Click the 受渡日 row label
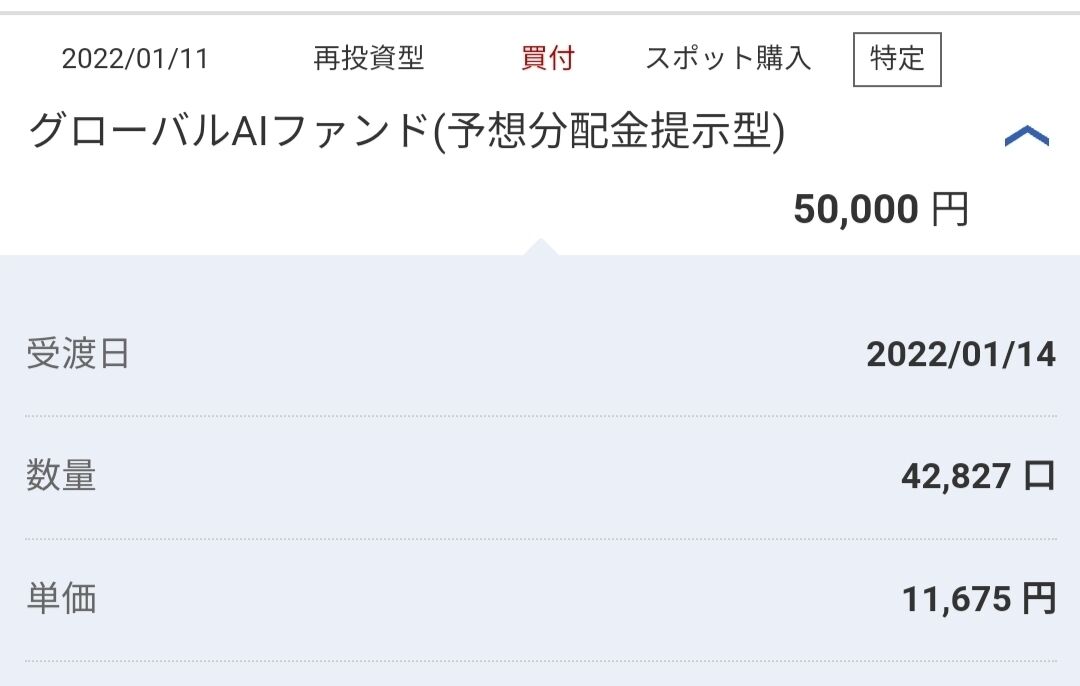The image size is (1080, 686). click(78, 354)
